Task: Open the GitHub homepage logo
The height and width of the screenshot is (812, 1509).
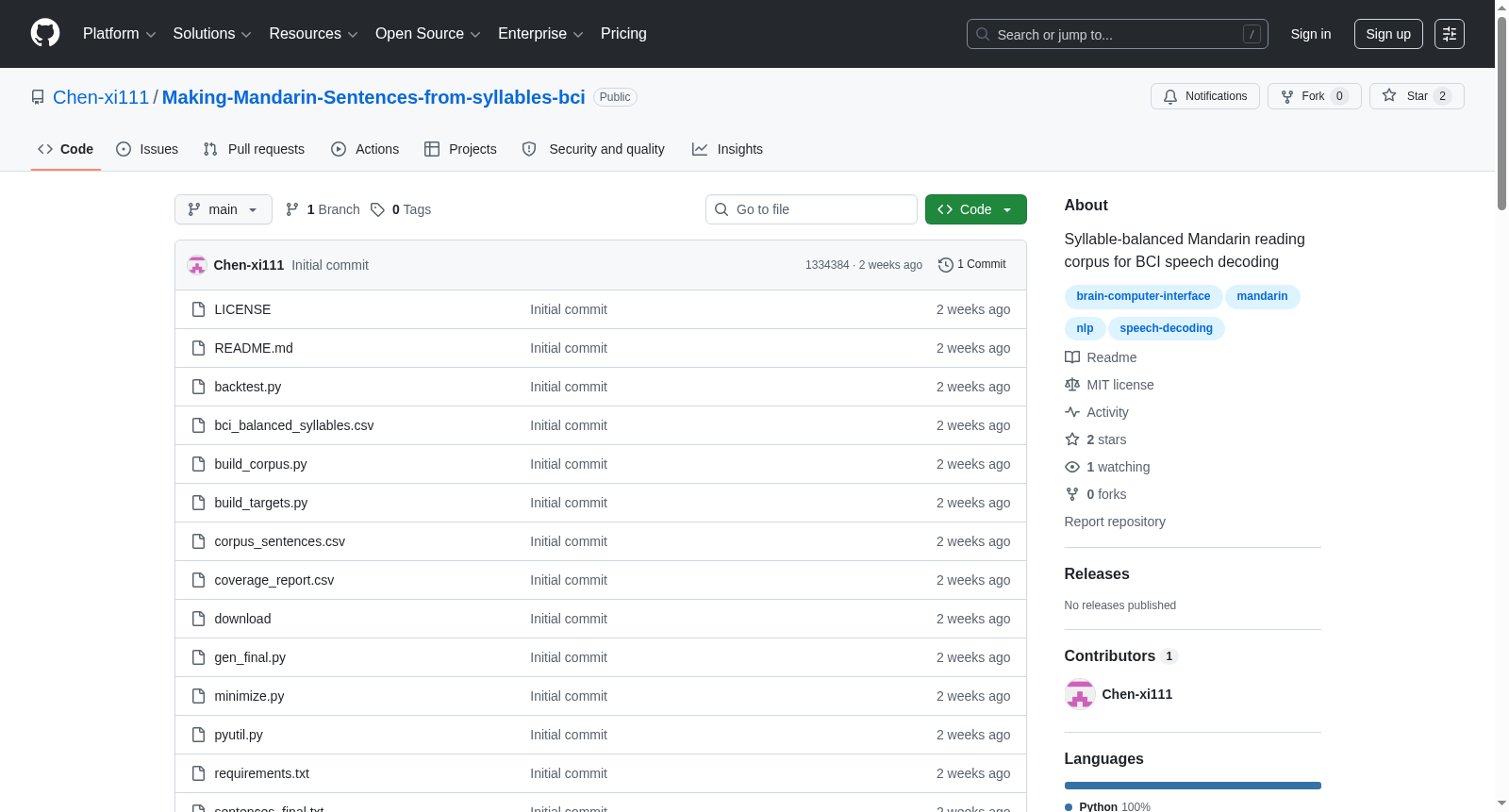Action: (x=45, y=33)
